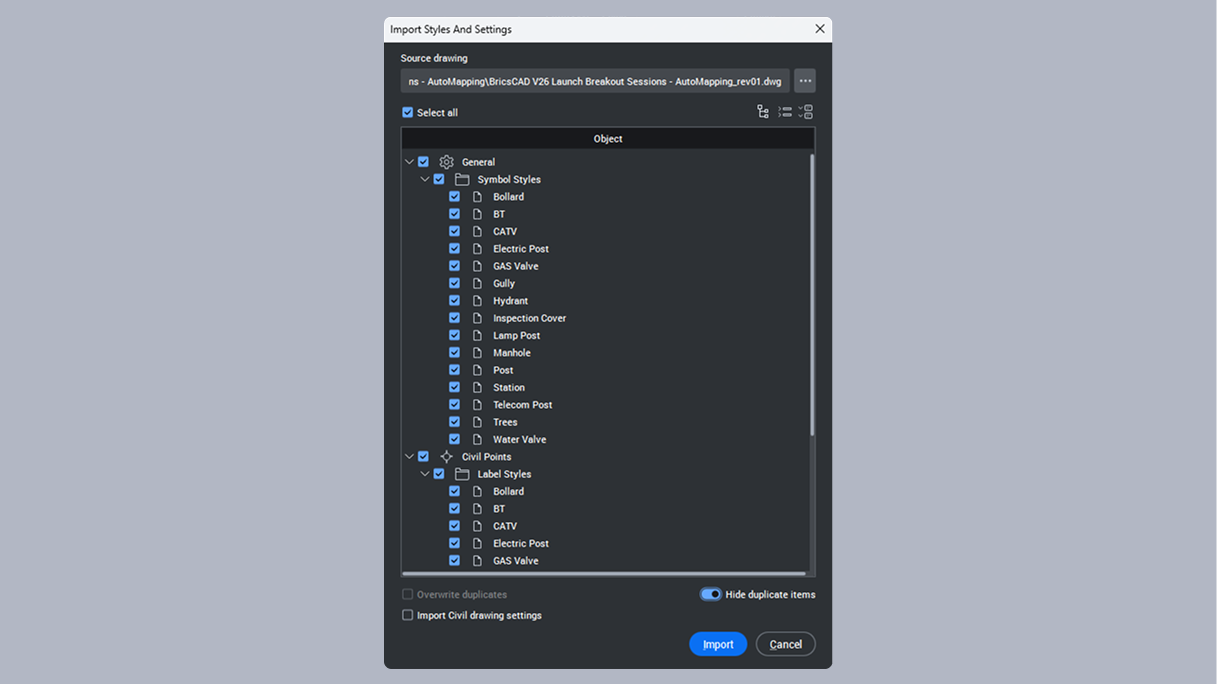1217x684 pixels.
Task: Click the Civil Points marker icon
Action: pos(446,456)
